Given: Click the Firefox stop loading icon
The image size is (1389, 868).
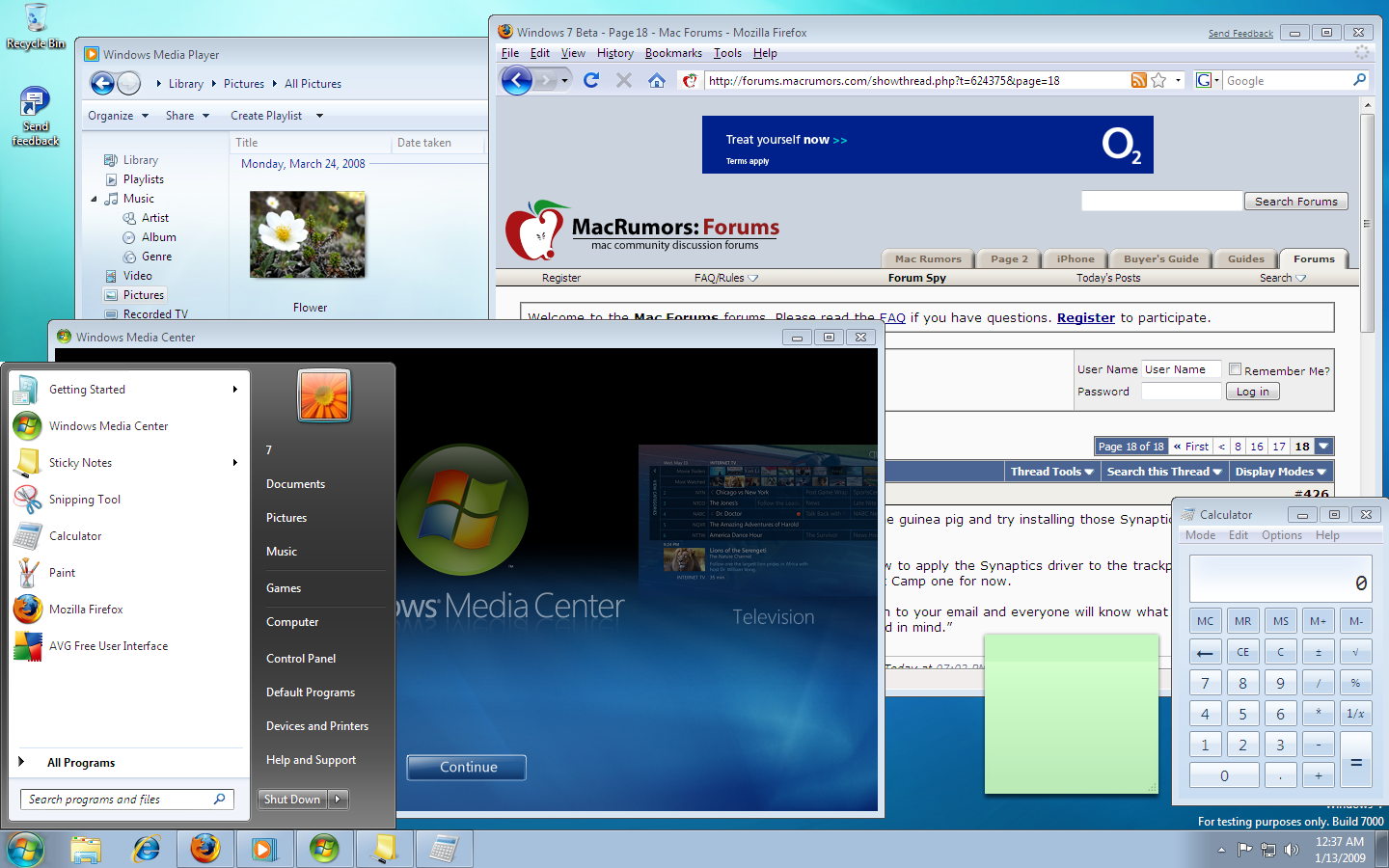Looking at the screenshot, I should [624, 80].
